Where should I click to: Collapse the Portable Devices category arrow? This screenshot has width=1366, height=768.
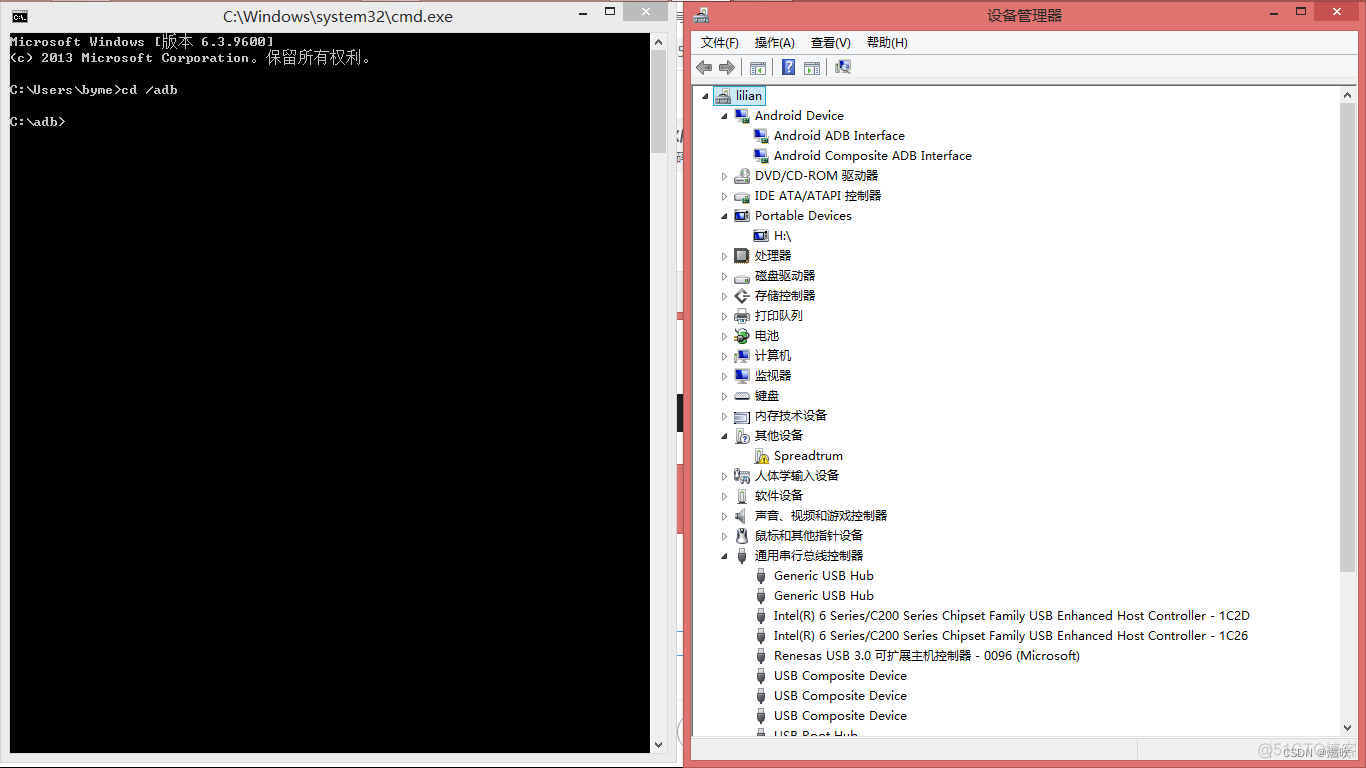(x=725, y=217)
